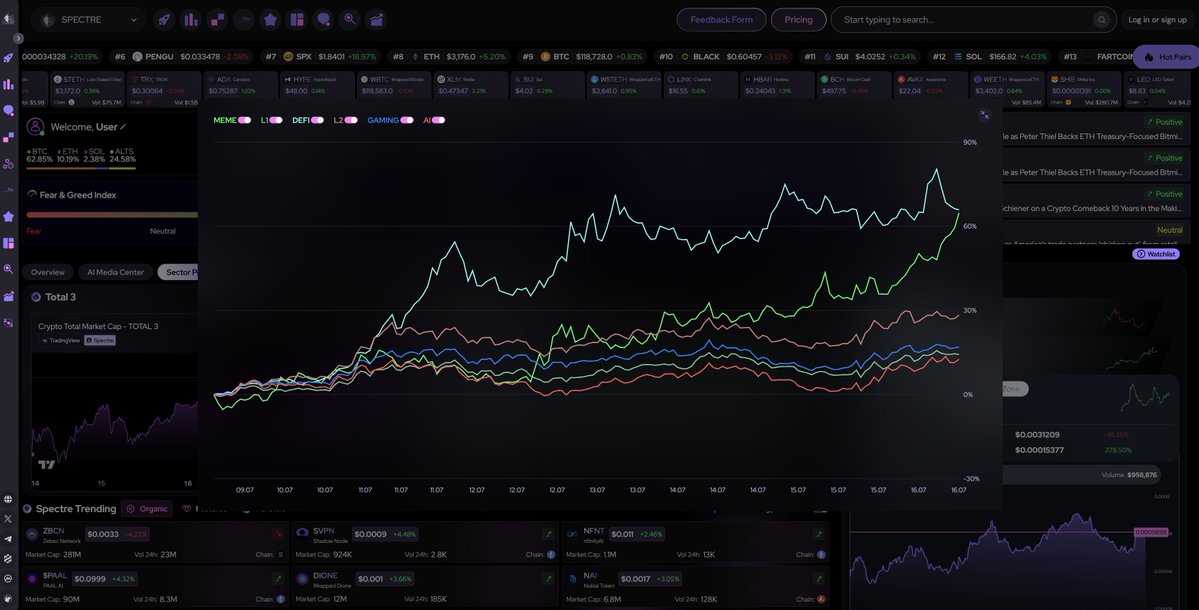Click the trending chart icon in left sidebar
1199x610 pixels.
8,296
